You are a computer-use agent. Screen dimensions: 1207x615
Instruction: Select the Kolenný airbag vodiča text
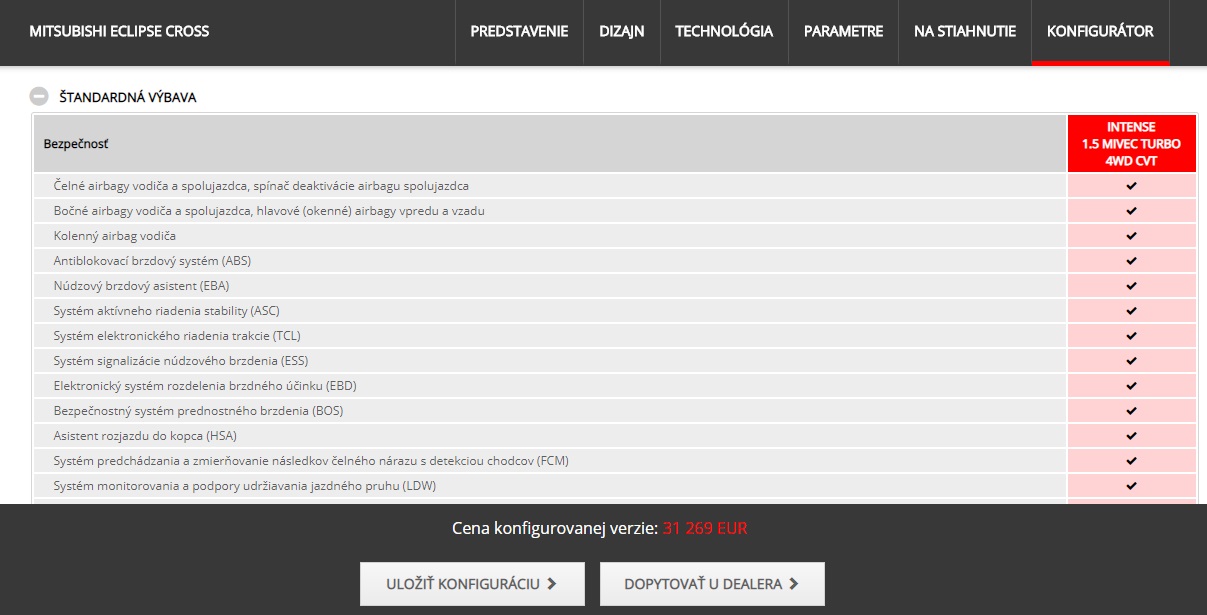click(x=115, y=236)
